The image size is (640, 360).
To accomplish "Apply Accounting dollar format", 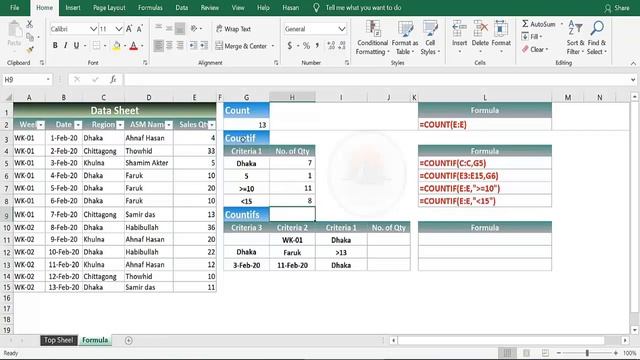I will coord(290,46).
